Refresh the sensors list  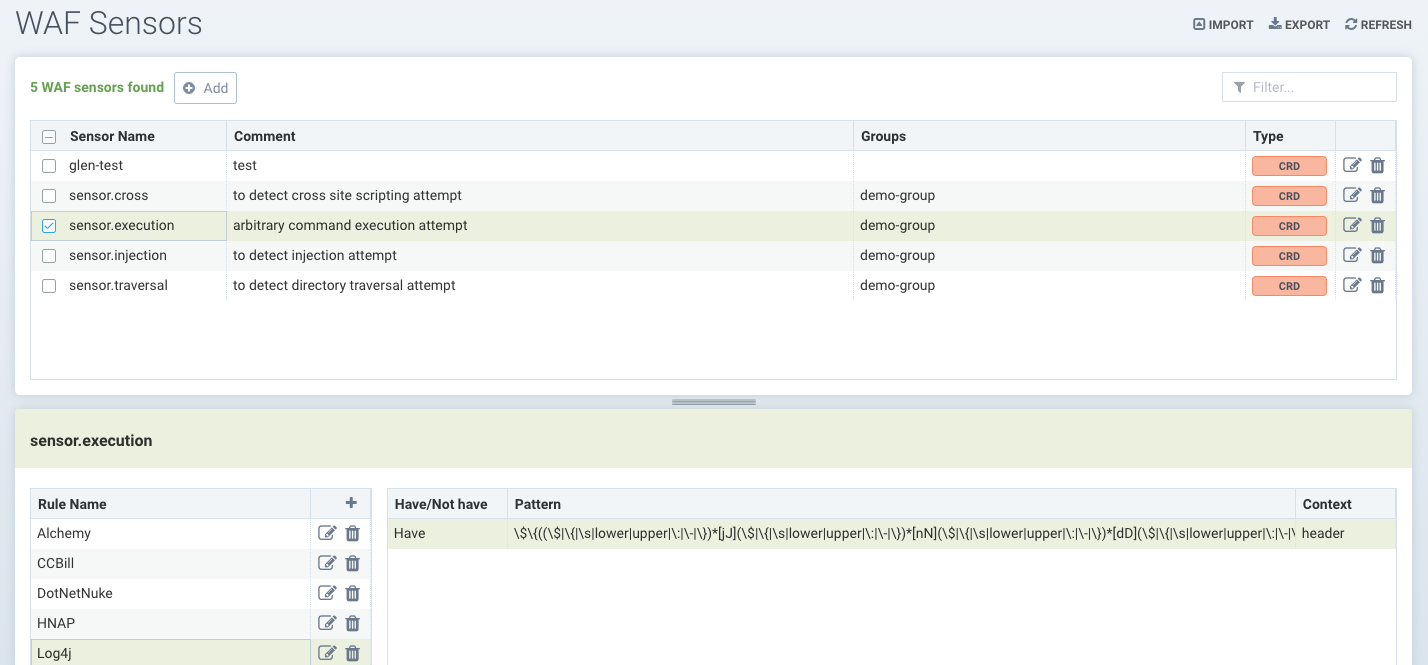pyautogui.click(x=1378, y=25)
